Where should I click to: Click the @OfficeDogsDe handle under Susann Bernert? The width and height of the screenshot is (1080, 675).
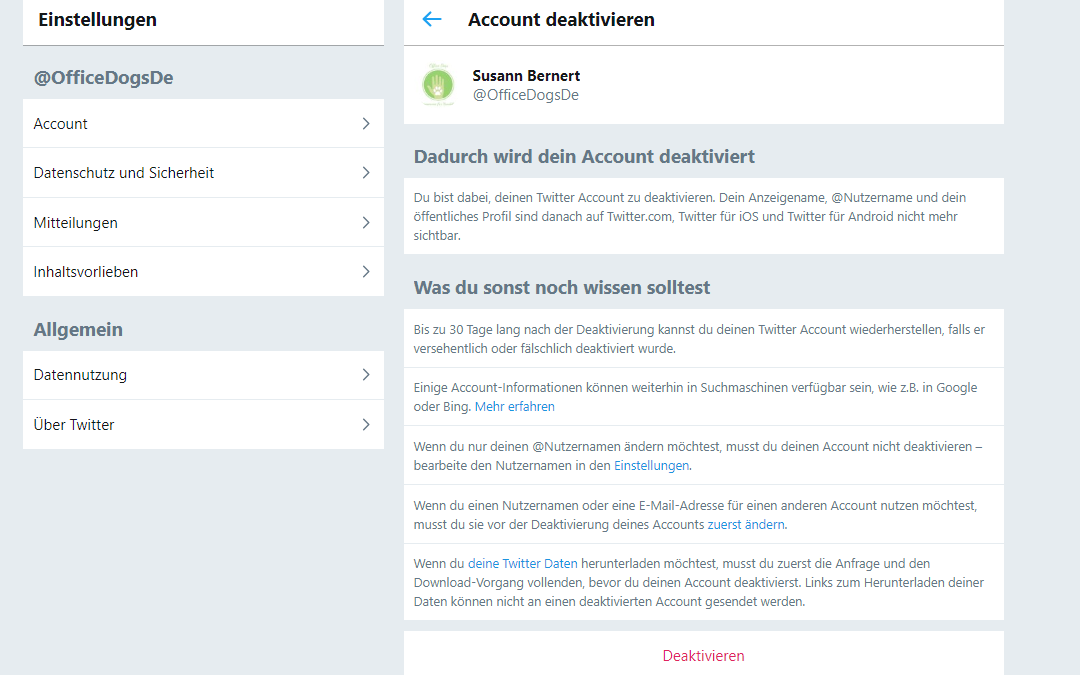click(526, 95)
